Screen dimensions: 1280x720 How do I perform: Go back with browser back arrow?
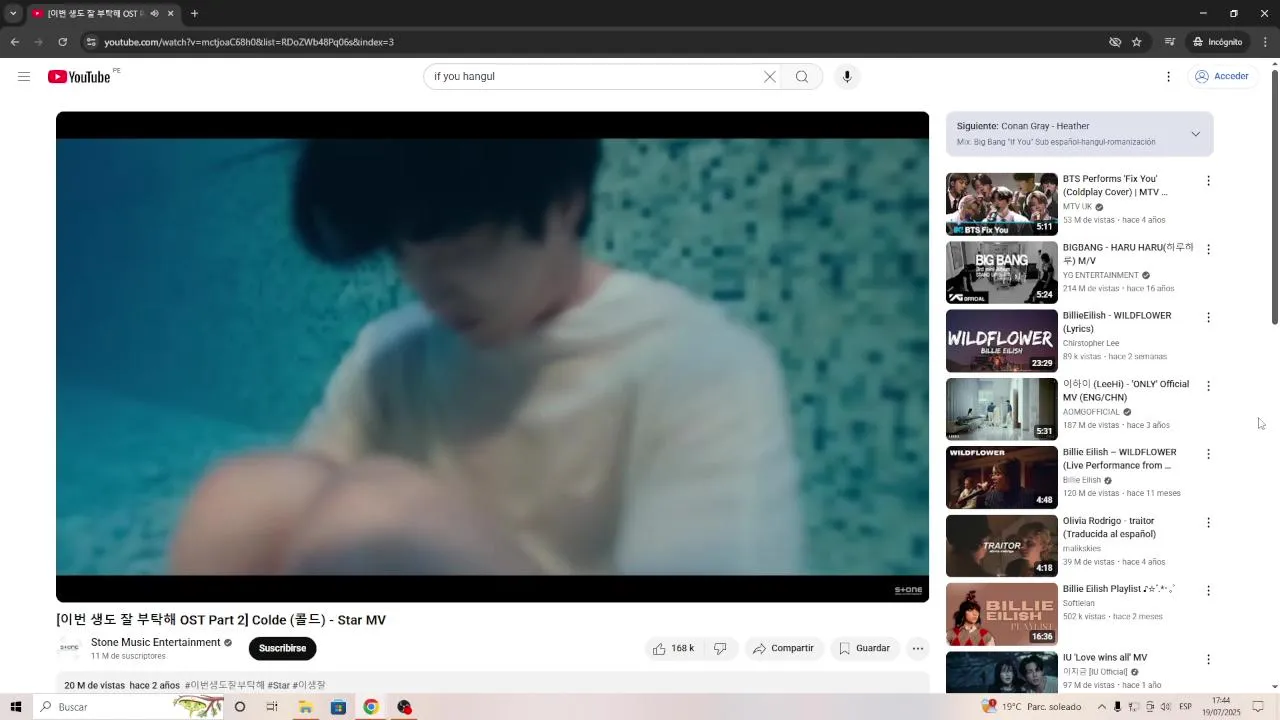14,42
